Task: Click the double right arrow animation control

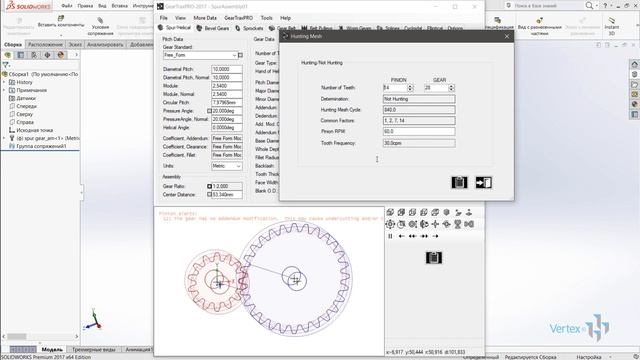Action: point(424,236)
